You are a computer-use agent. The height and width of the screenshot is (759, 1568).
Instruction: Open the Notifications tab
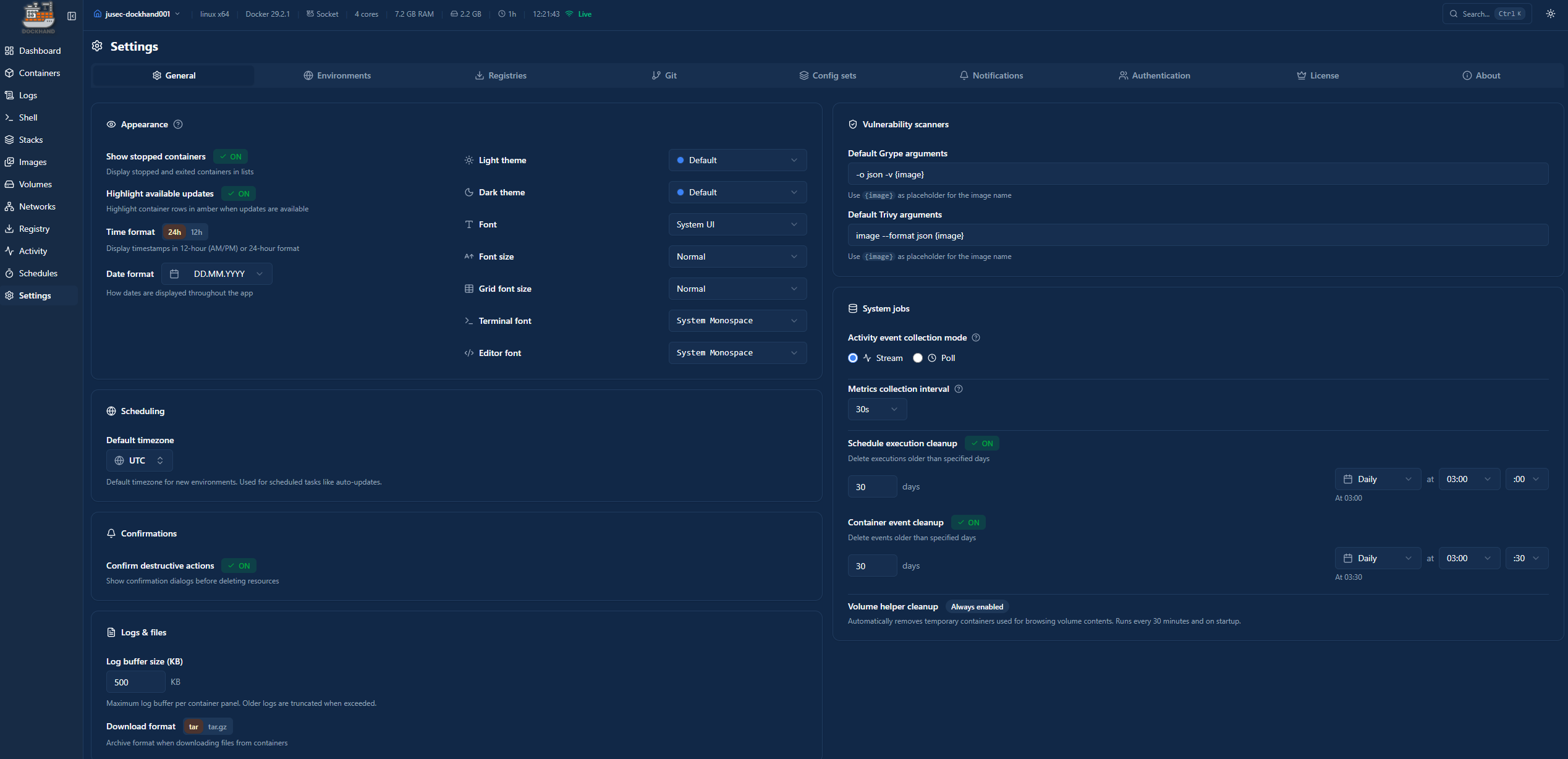[991, 75]
